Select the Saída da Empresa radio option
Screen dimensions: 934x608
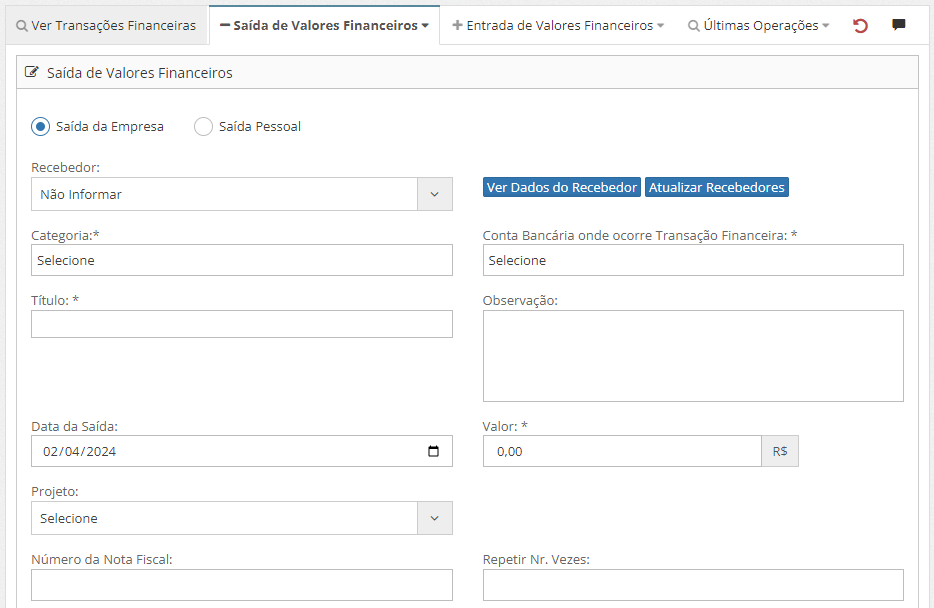[x=41, y=127]
